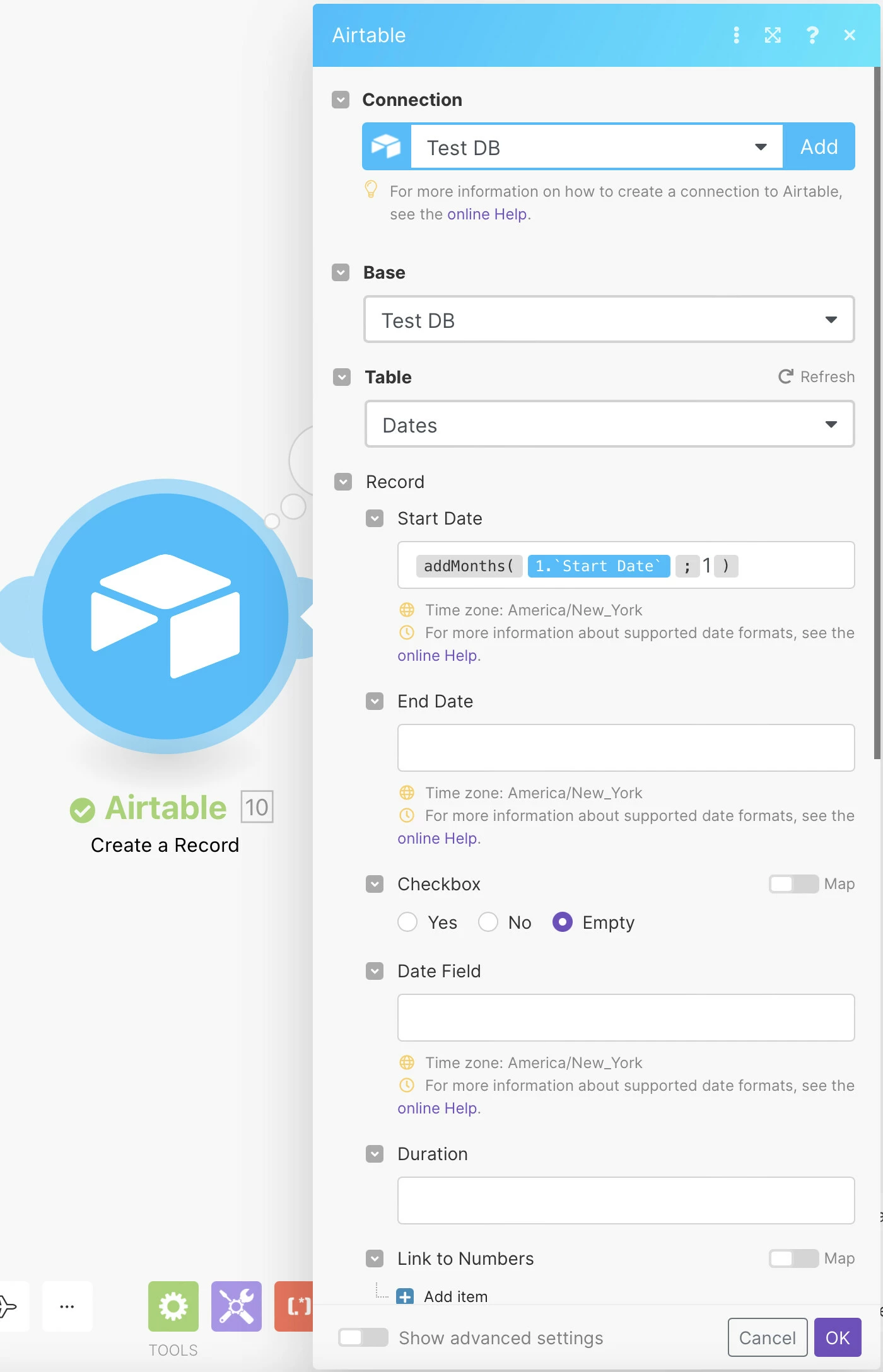Click the Refresh label beside Table
883x1372 pixels.
pyautogui.click(x=827, y=377)
